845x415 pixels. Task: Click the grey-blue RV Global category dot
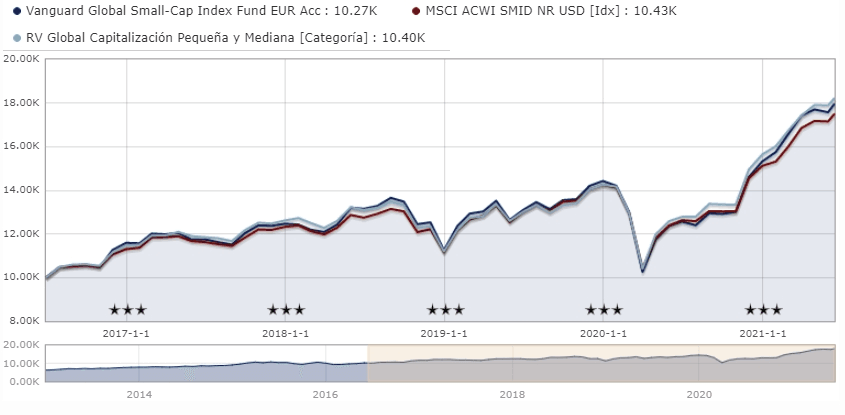[17, 38]
